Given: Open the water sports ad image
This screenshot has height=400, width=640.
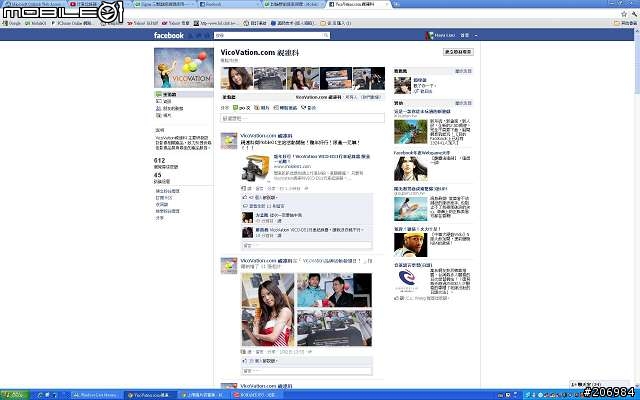Looking at the screenshot, I should (411, 209).
